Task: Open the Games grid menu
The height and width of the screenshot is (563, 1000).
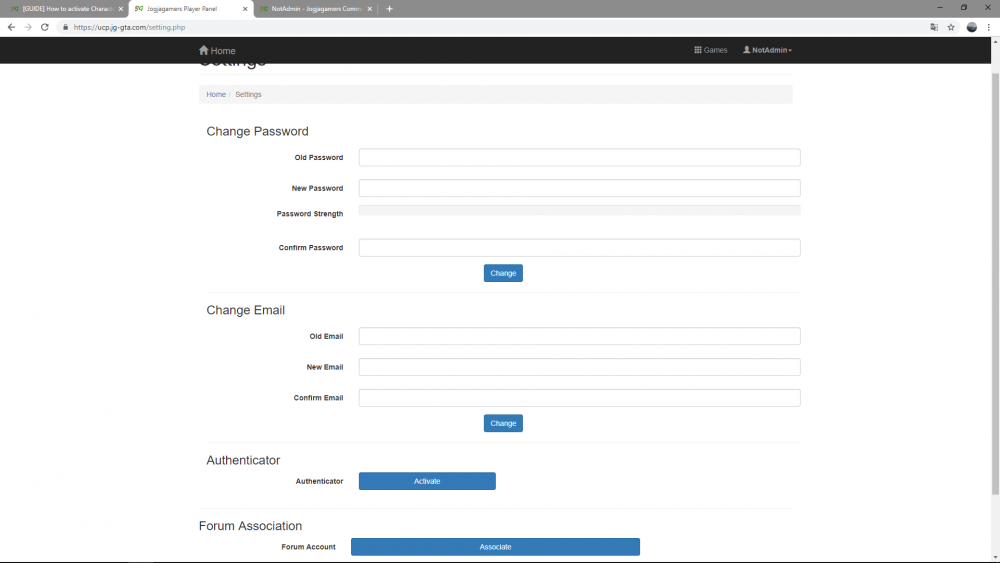Action: click(x=710, y=50)
